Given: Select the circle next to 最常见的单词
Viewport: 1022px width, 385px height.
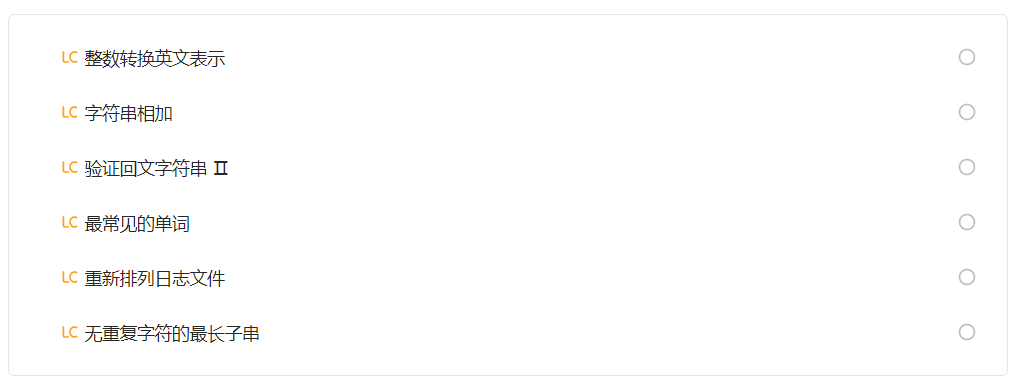Looking at the screenshot, I should click(967, 222).
